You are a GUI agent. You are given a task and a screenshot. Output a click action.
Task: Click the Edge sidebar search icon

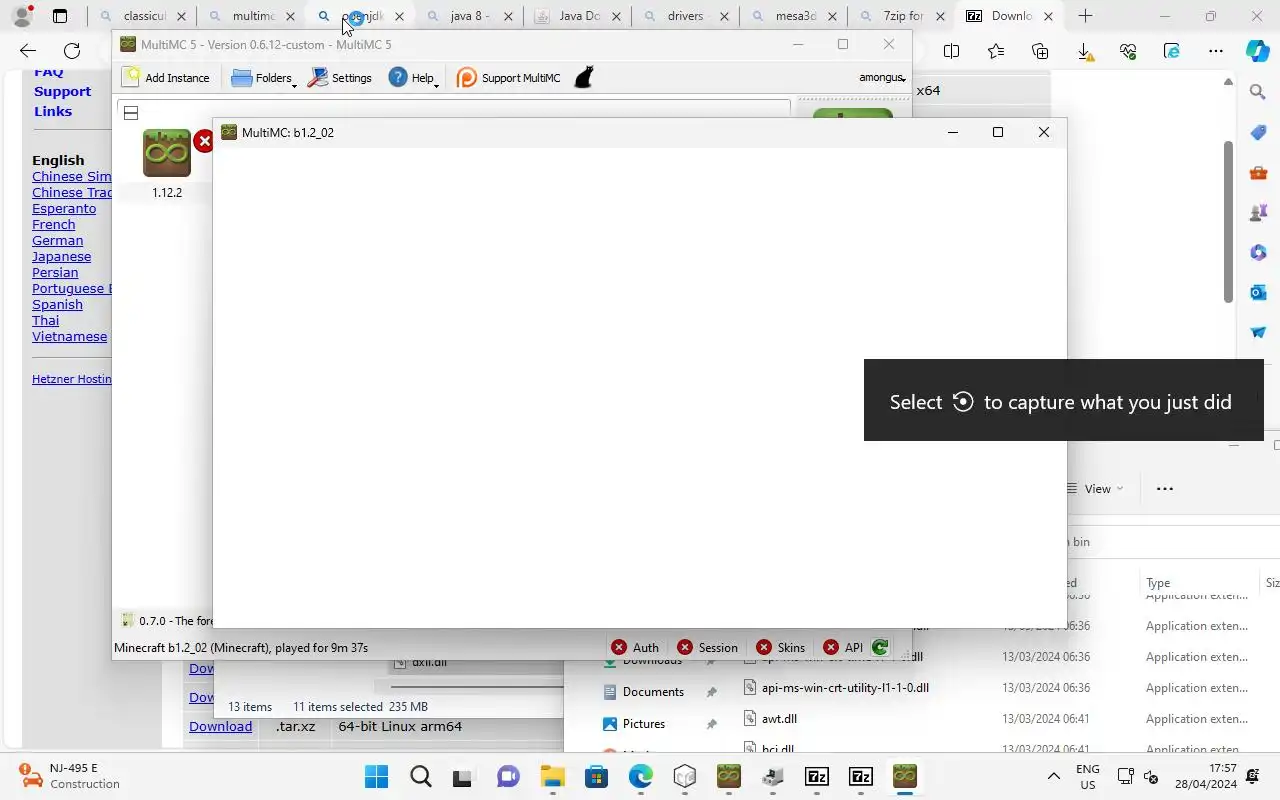(1258, 92)
